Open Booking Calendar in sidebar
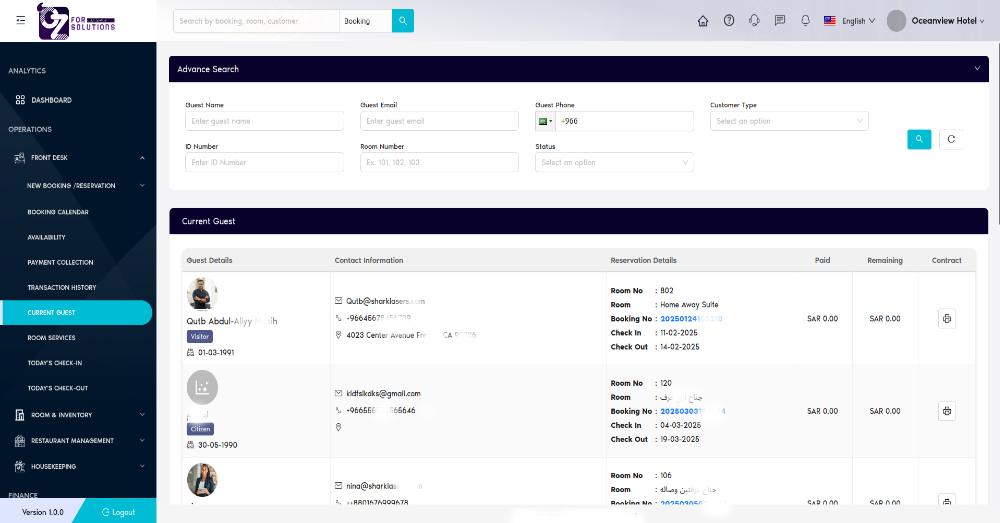This screenshot has height=523, width=1000. coord(58,212)
